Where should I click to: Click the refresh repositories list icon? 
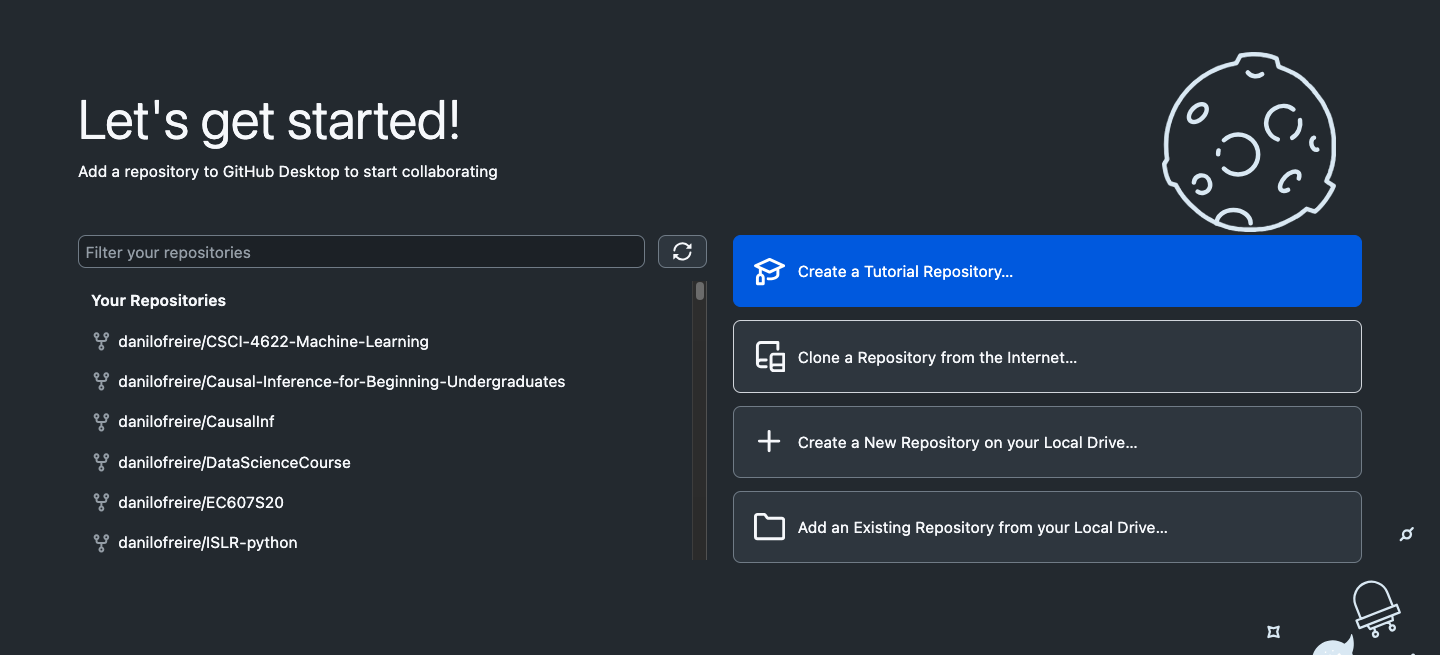pyautogui.click(x=682, y=252)
